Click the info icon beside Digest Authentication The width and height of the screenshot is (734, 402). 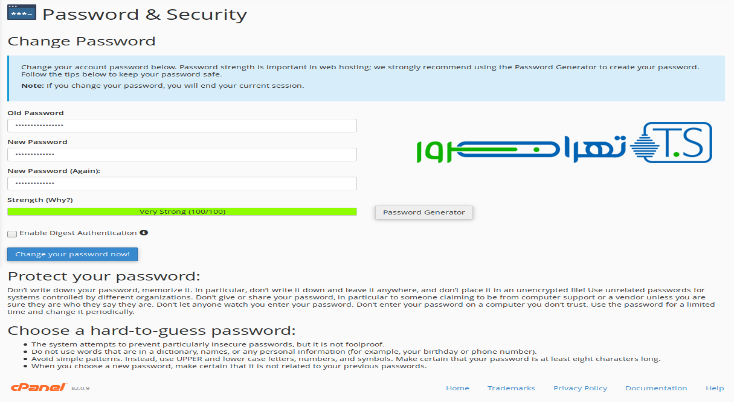pos(144,232)
